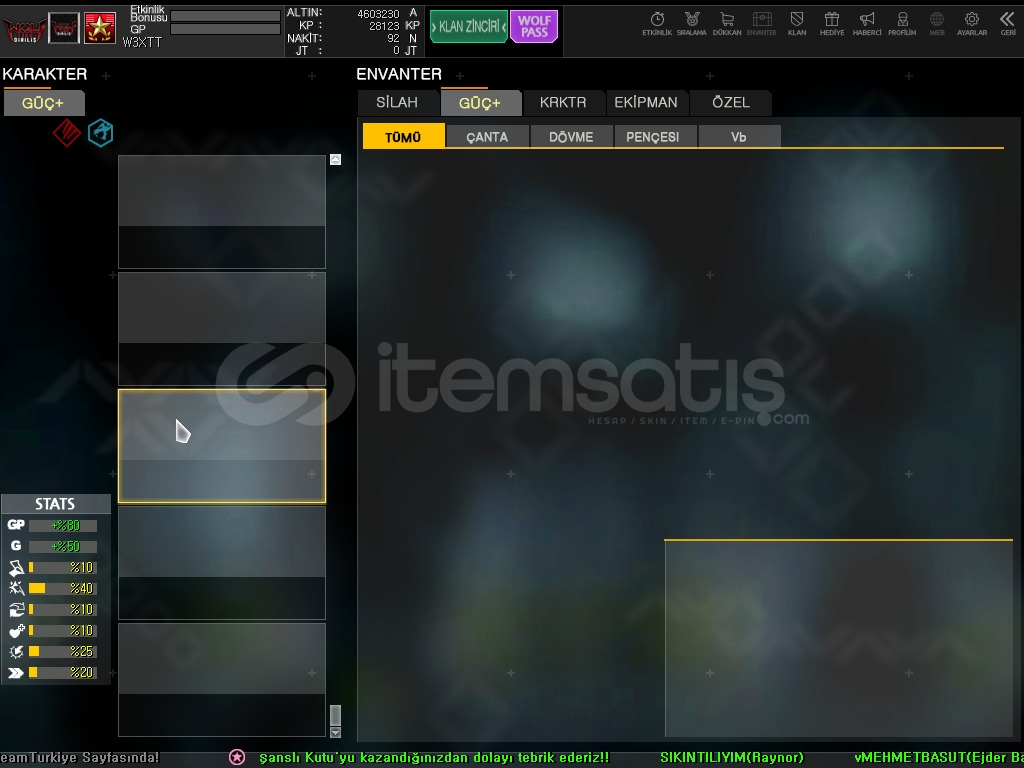
Task: Filter items by ÇANTA subcategory
Action: [487, 137]
